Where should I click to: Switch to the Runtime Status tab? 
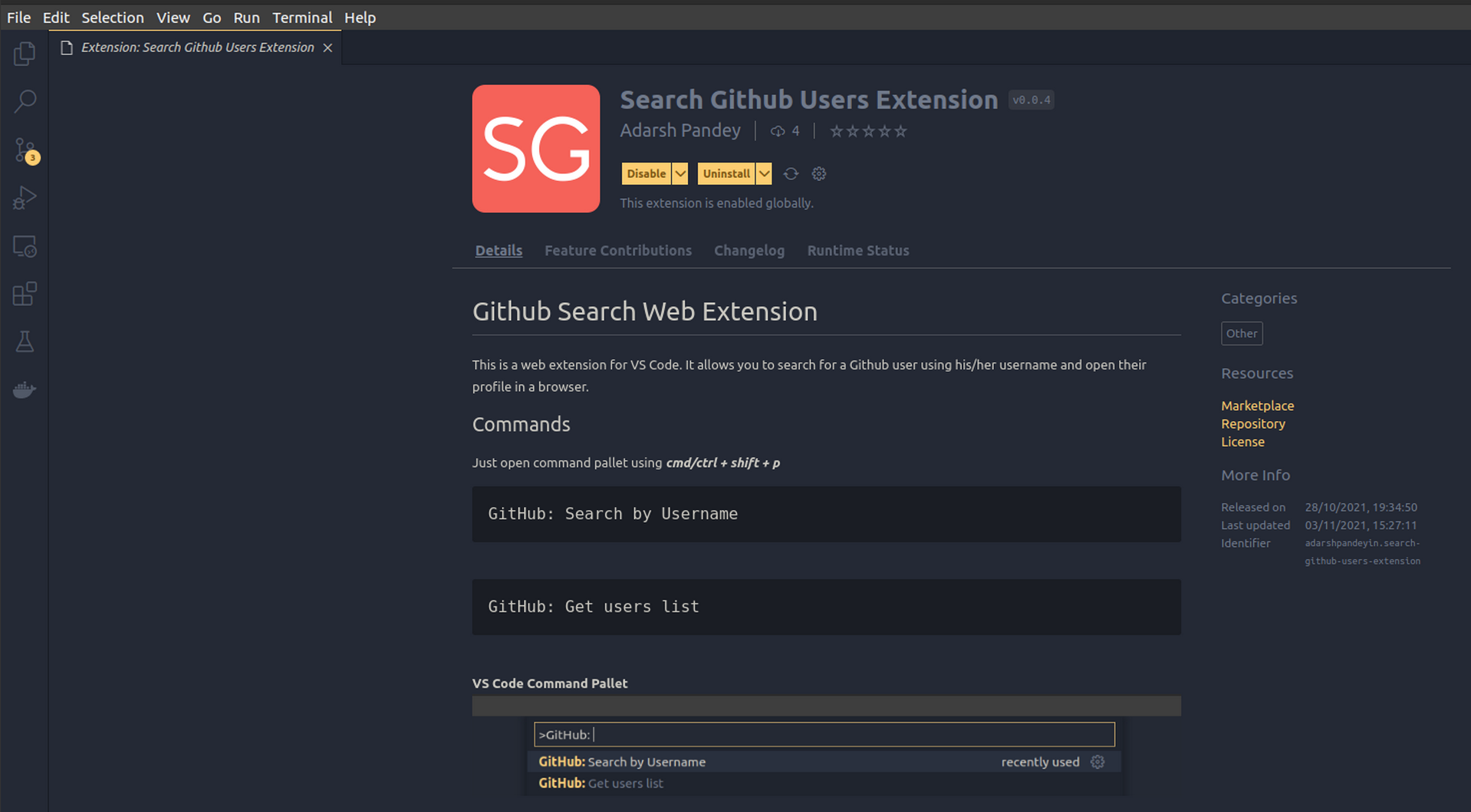click(857, 251)
